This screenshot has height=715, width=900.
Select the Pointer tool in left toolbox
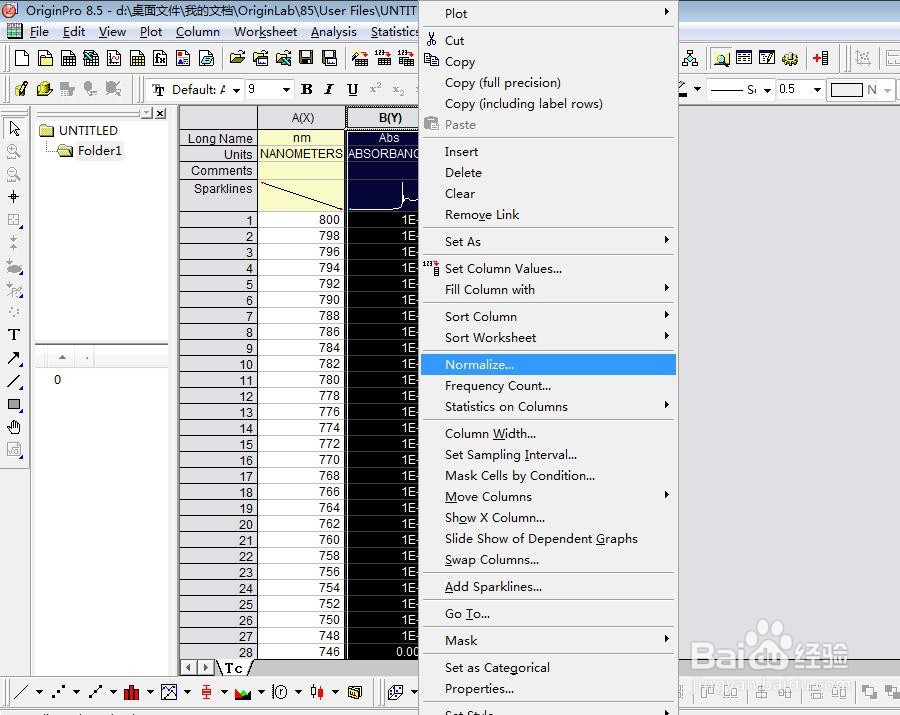click(14, 129)
